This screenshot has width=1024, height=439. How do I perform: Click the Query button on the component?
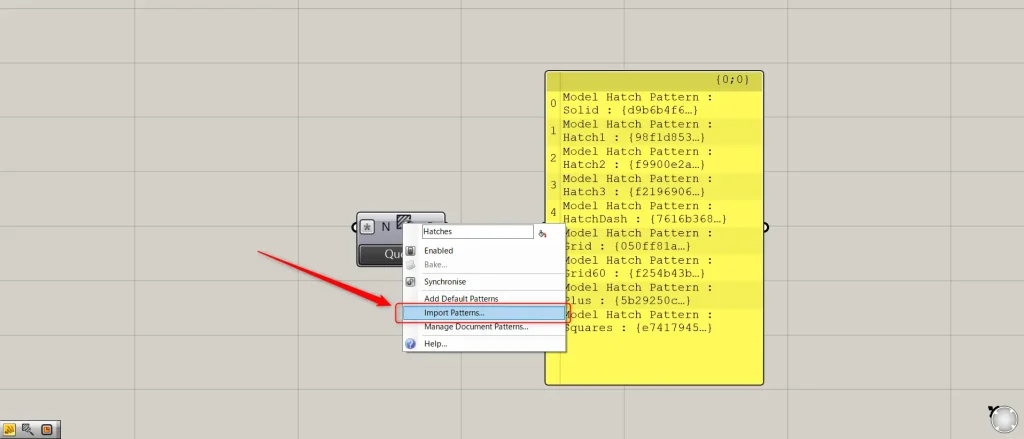tap(382, 254)
